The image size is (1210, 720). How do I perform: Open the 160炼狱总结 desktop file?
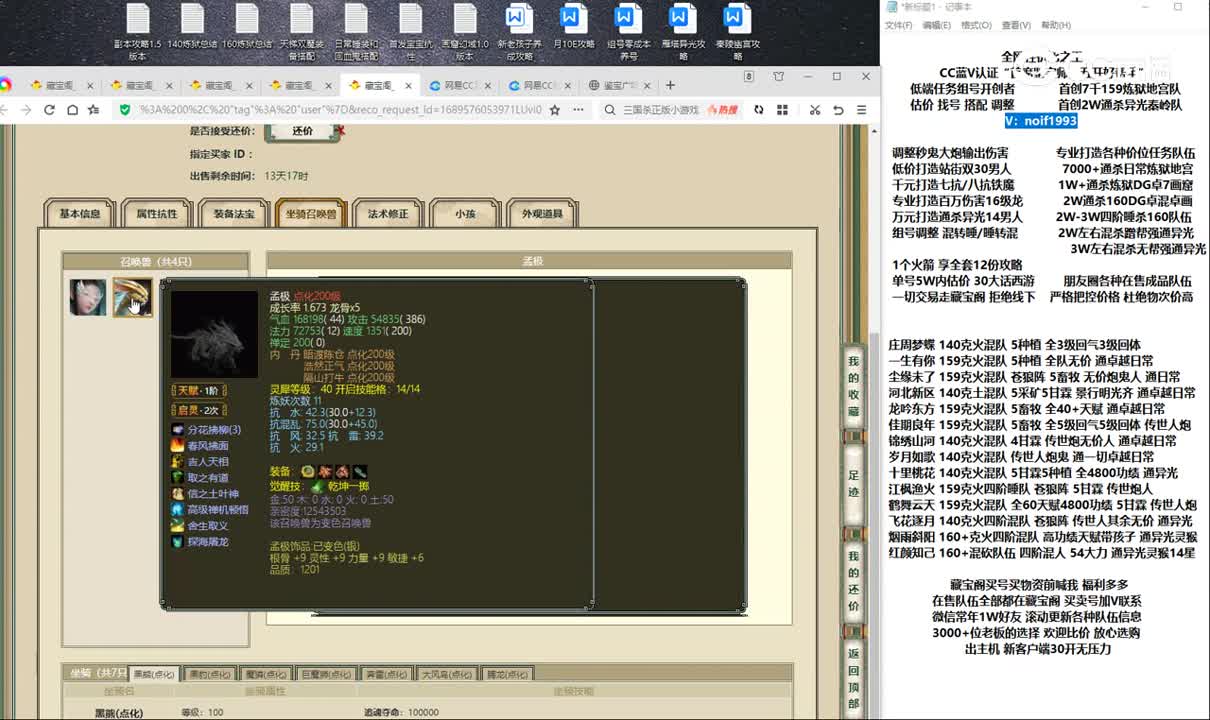point(247,27)
